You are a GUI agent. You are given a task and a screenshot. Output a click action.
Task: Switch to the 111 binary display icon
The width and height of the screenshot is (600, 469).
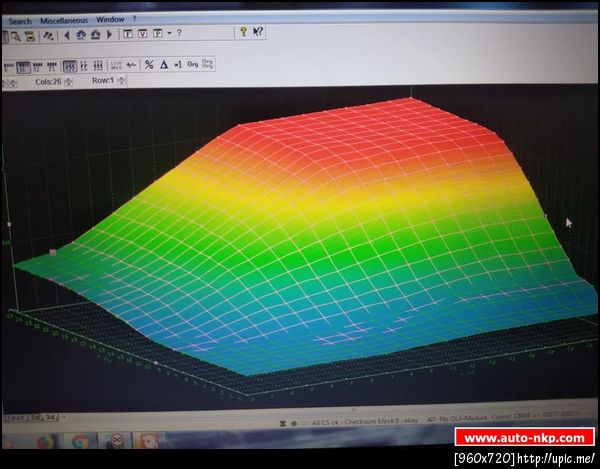point(98,65)
